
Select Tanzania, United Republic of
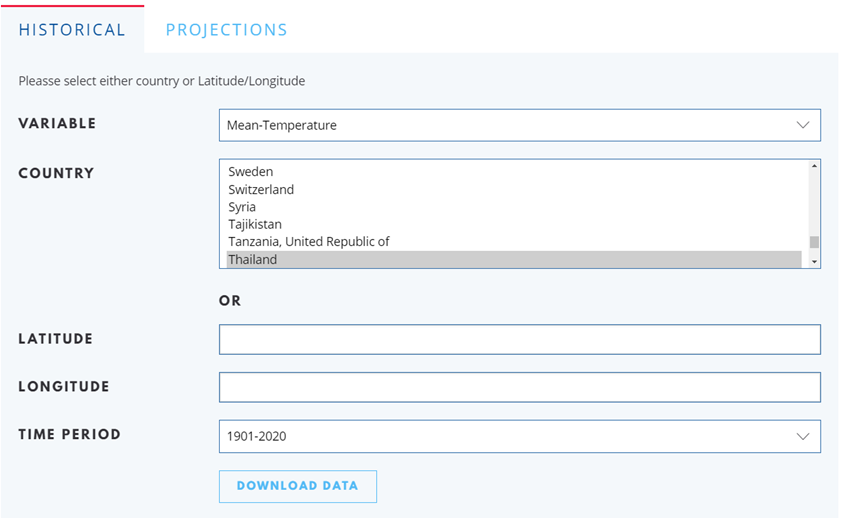tap(308, 241)
